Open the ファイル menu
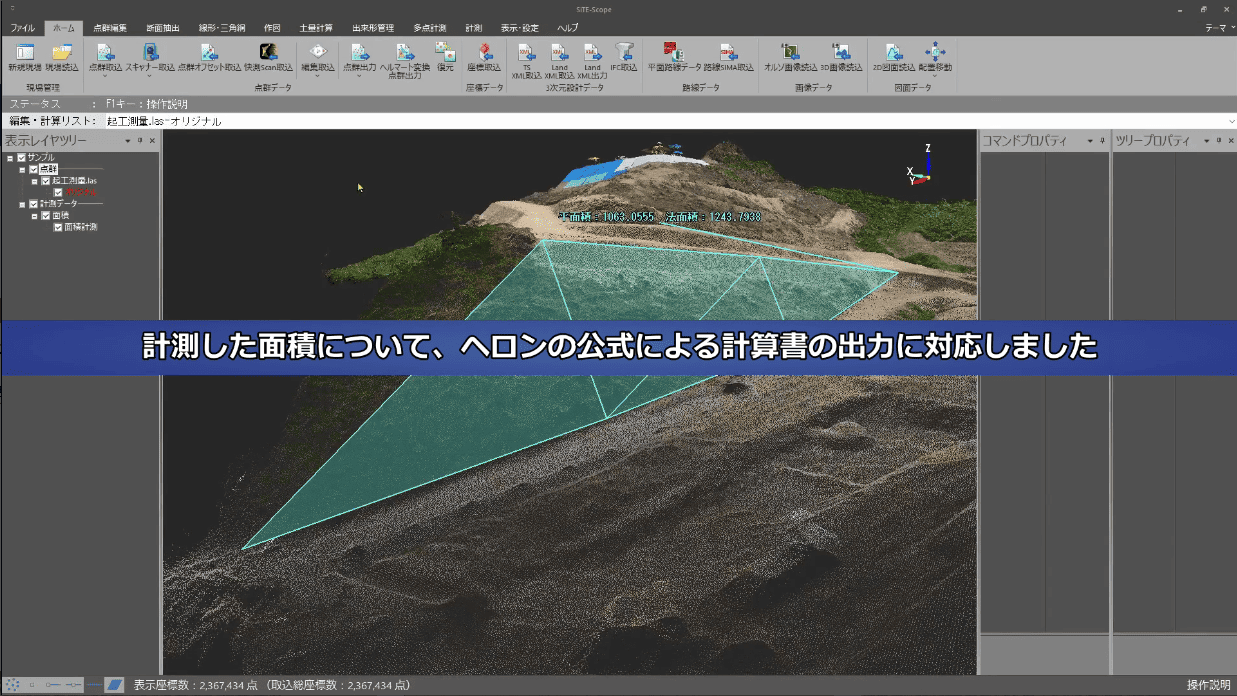 (22, 28)
